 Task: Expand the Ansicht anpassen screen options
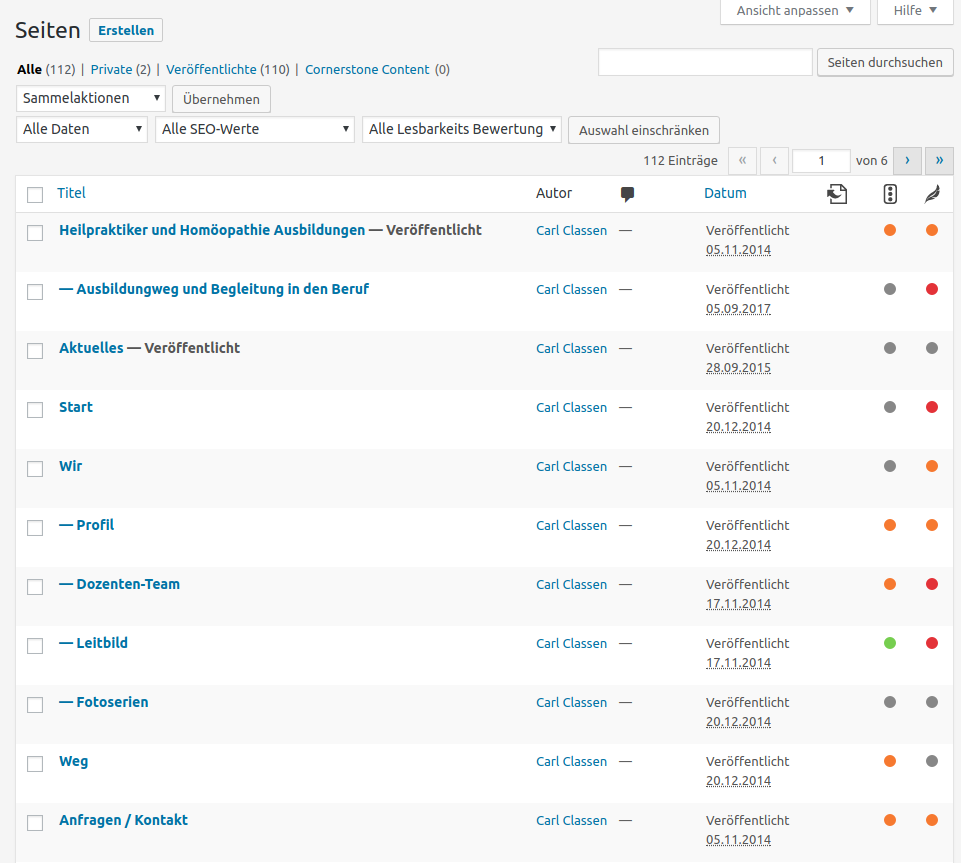pos(795,11)
